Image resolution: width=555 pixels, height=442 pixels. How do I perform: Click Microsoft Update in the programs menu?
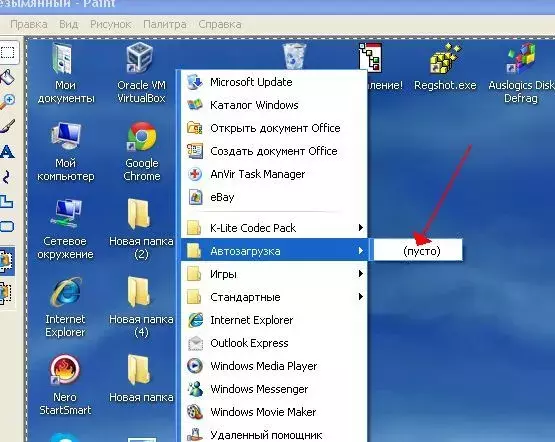pyautogui.click(x=274, y=82)
